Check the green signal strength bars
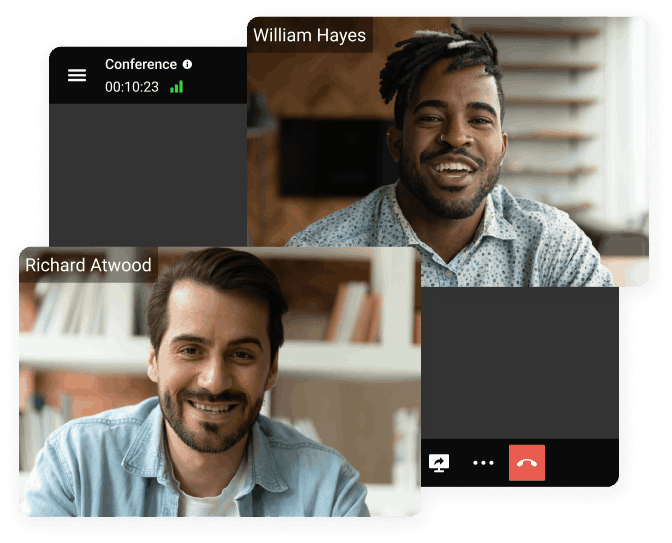The height and width of the screenshot is (543, 672). click(x=176, y=87)
